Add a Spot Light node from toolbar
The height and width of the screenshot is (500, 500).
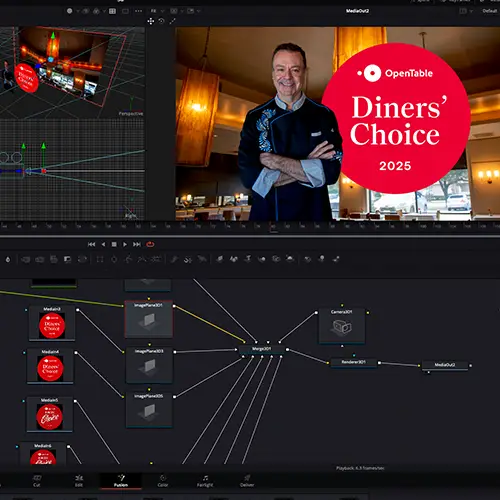pos(290,259)
